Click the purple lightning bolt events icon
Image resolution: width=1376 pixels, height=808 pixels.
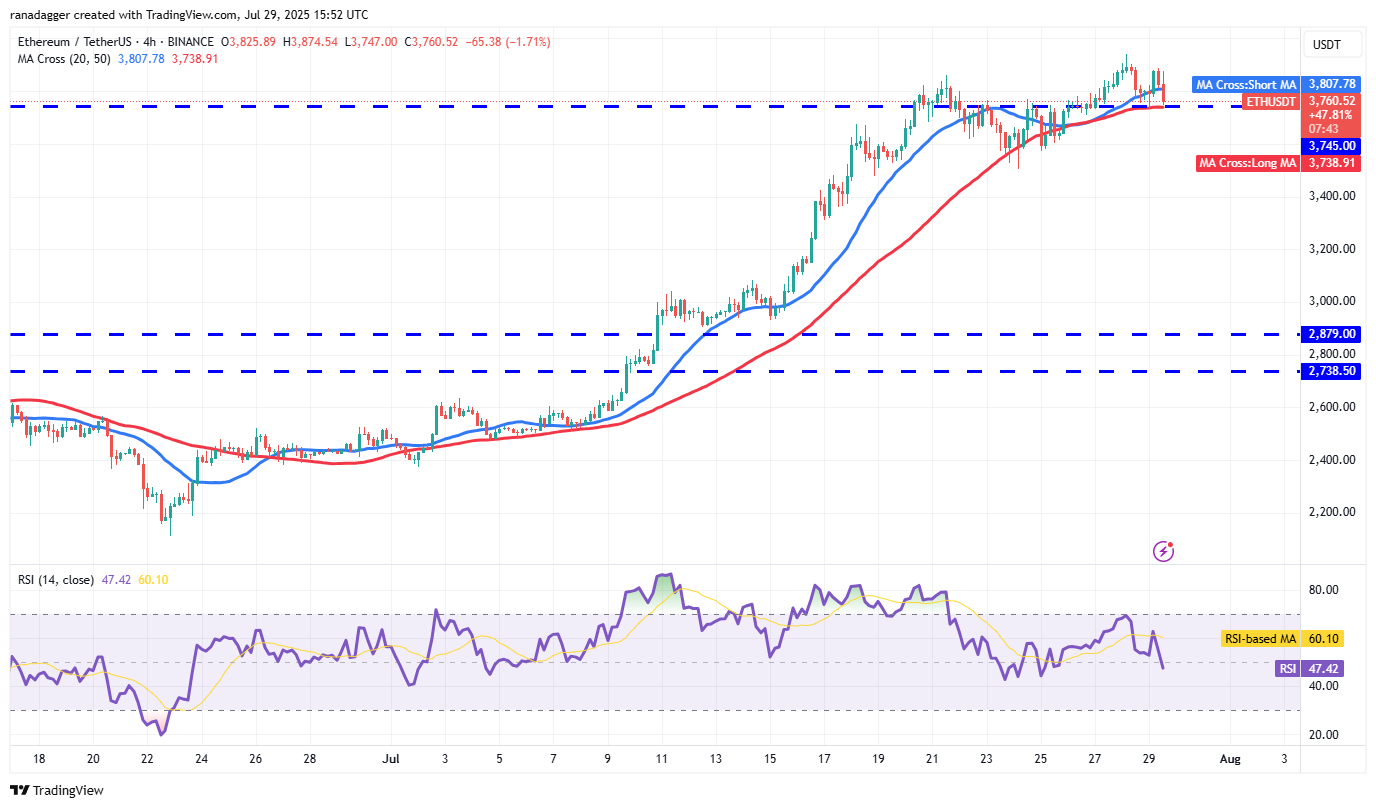[x=1163, y=551]
